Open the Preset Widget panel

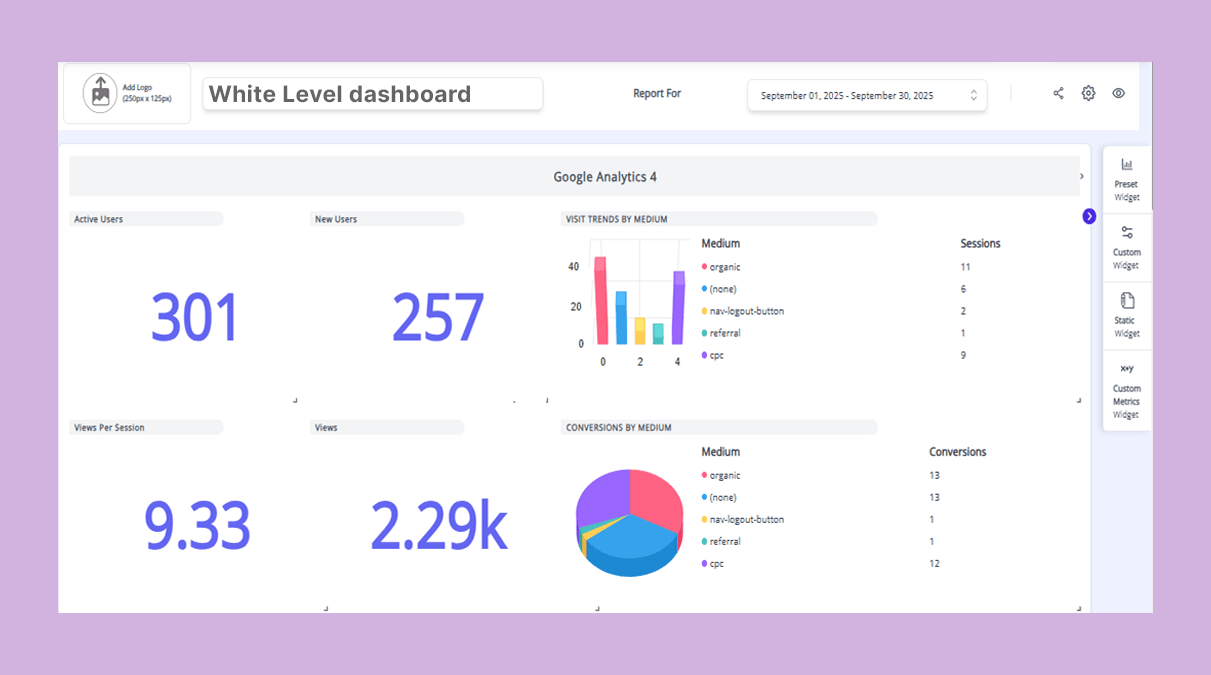tap(1126, 179)
